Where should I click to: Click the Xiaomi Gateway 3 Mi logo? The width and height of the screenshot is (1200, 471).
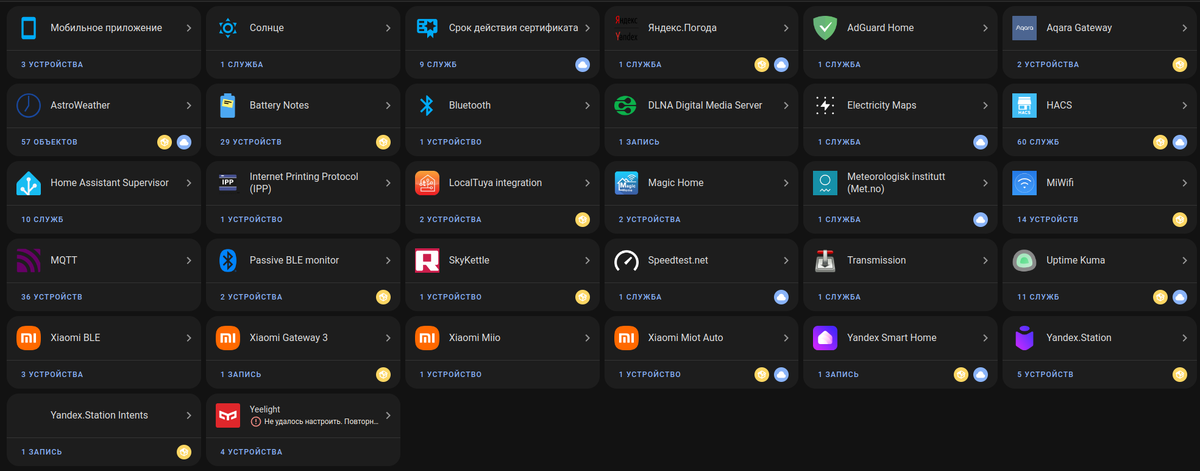pos(228,338)
